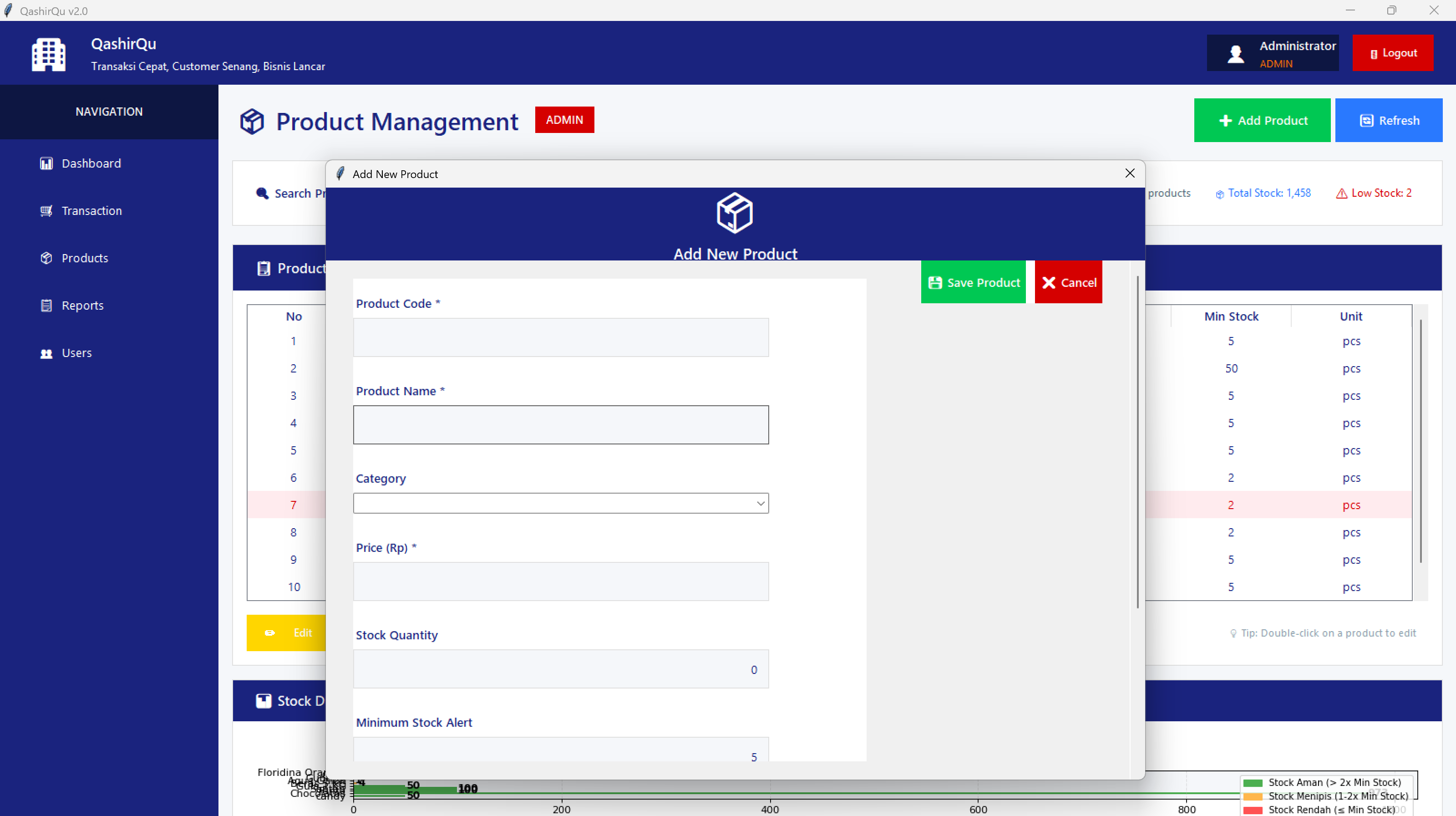This screenshot has width=1456, height=816.
Task: Click the Low Stock warning triangle icon
Action: (1341, 194)
